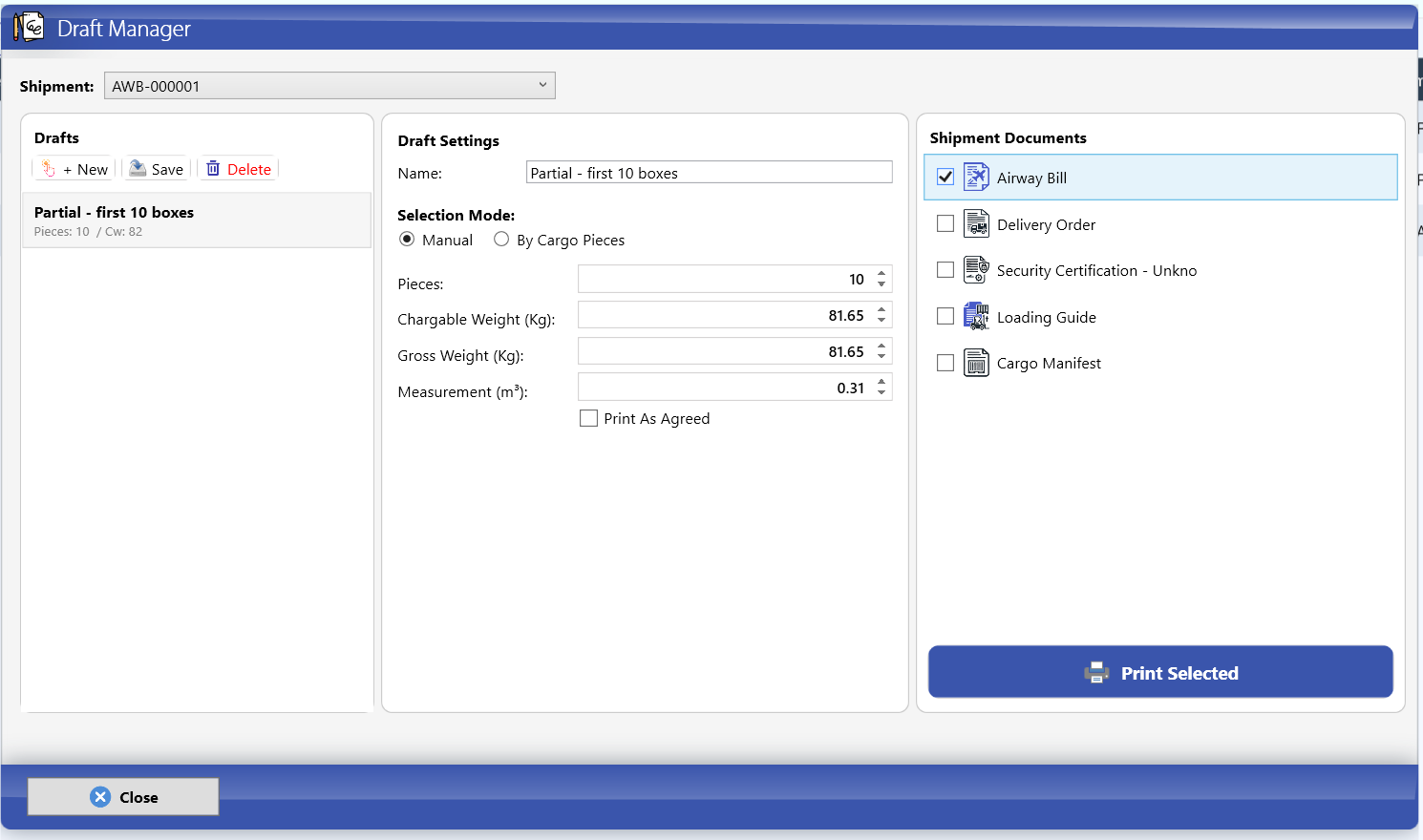Uncheck the Airway Bill checkbox
Image resolution: width=1423 pixels, height=840 pixels.
point(945,177)
